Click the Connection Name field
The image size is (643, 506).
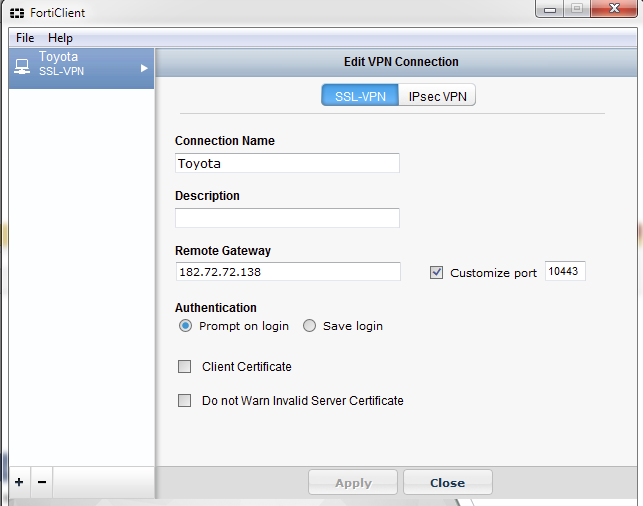tap(287, 163)
